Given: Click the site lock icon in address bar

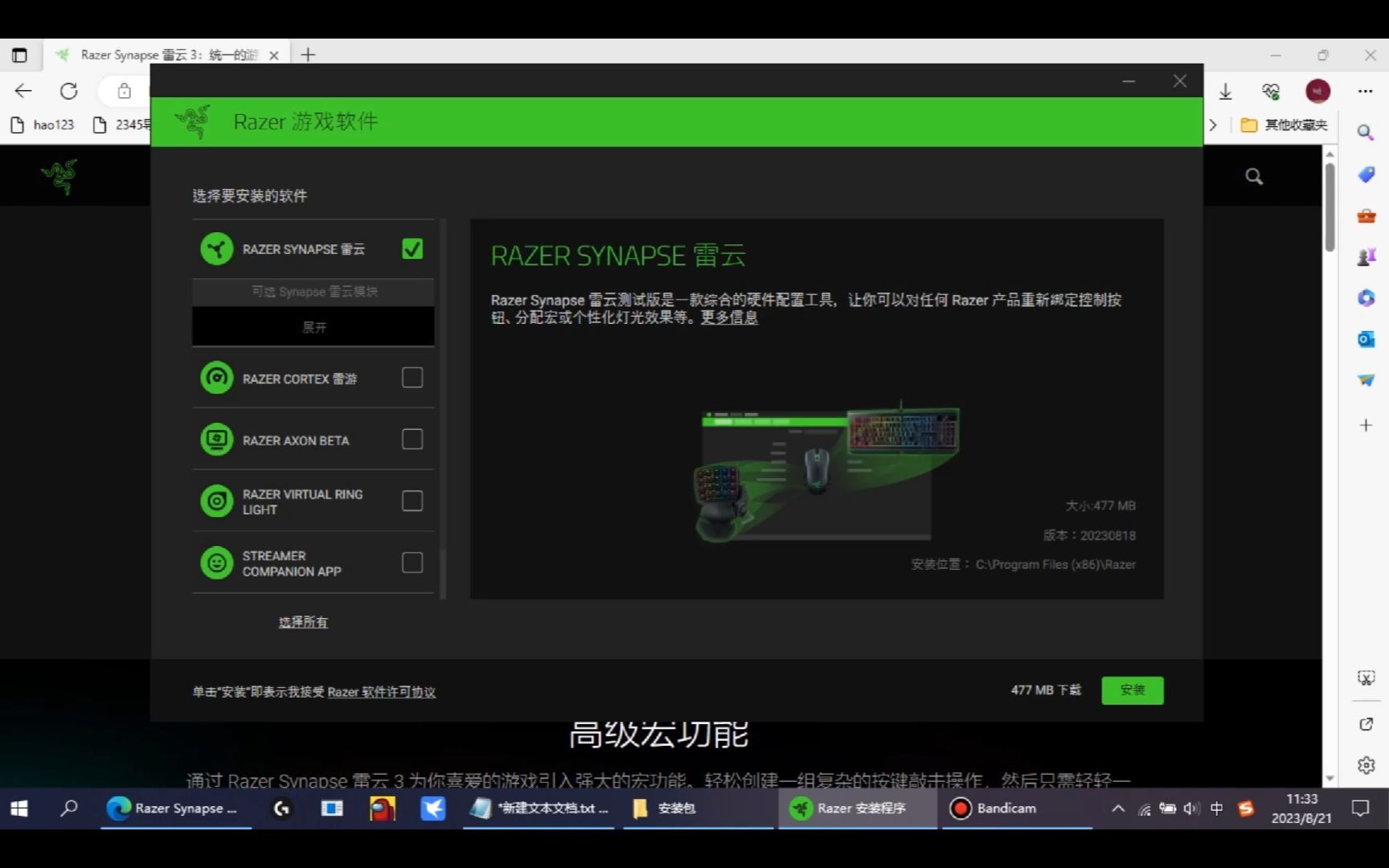Looking at the screenshot, I should pos(124,91).
